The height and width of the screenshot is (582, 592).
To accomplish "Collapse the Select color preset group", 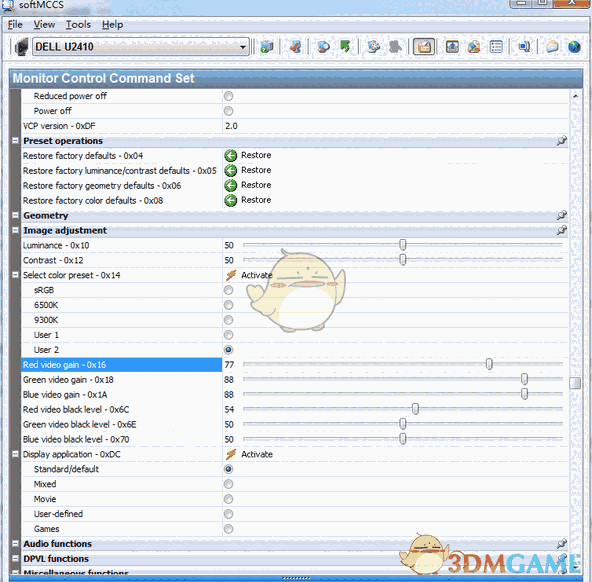I will tap(15, 275).
